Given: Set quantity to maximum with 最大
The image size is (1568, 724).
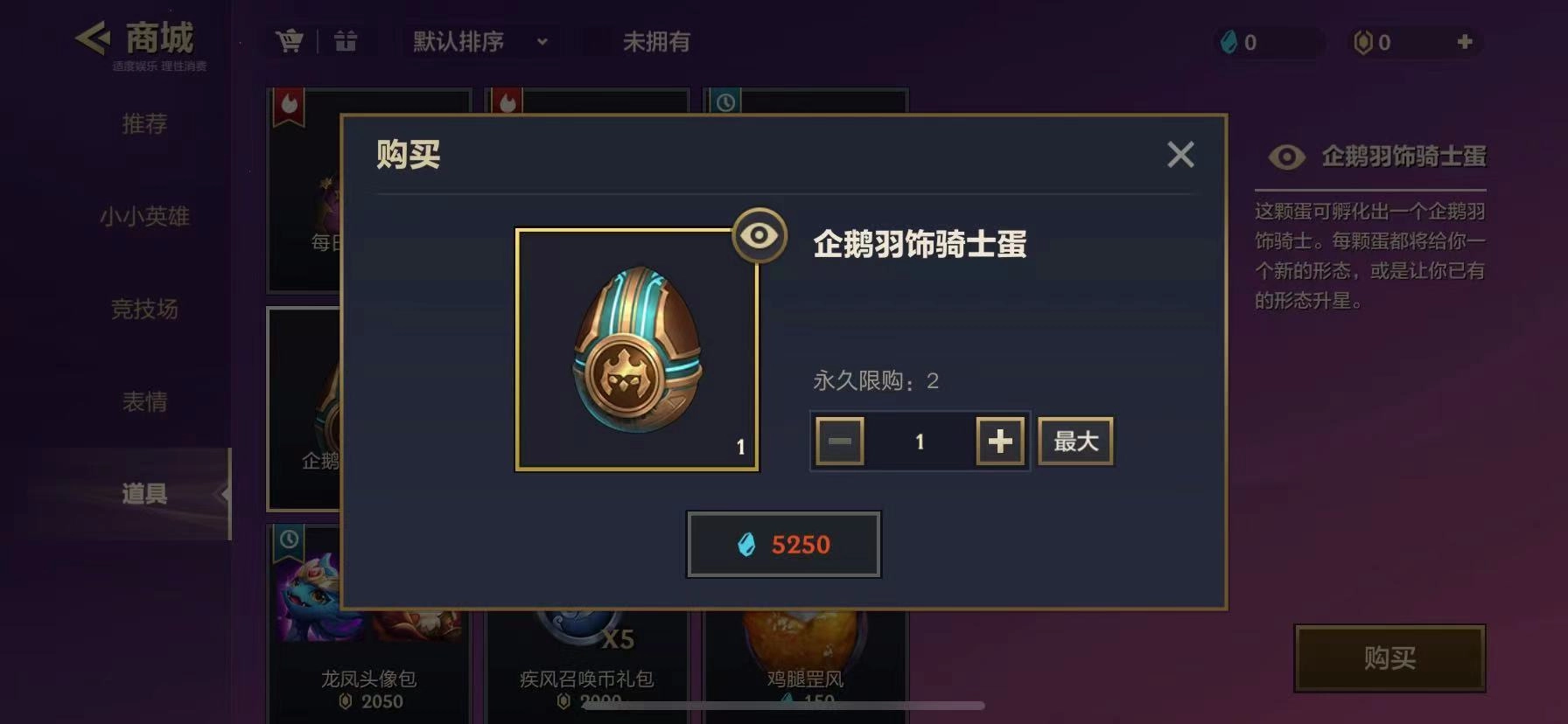Looking at the screenshot, I should (1075, 442).
